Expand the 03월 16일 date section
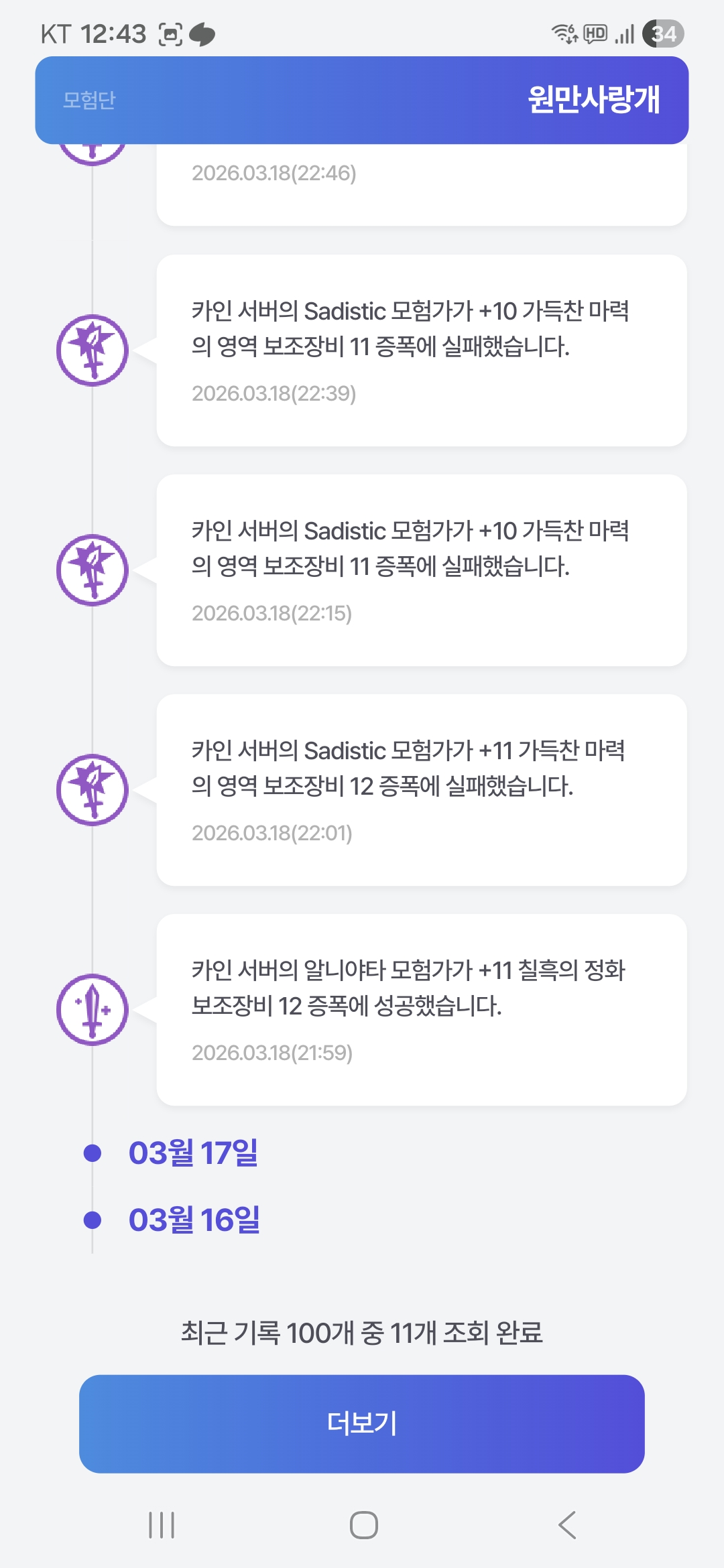 click(194, 1220)
